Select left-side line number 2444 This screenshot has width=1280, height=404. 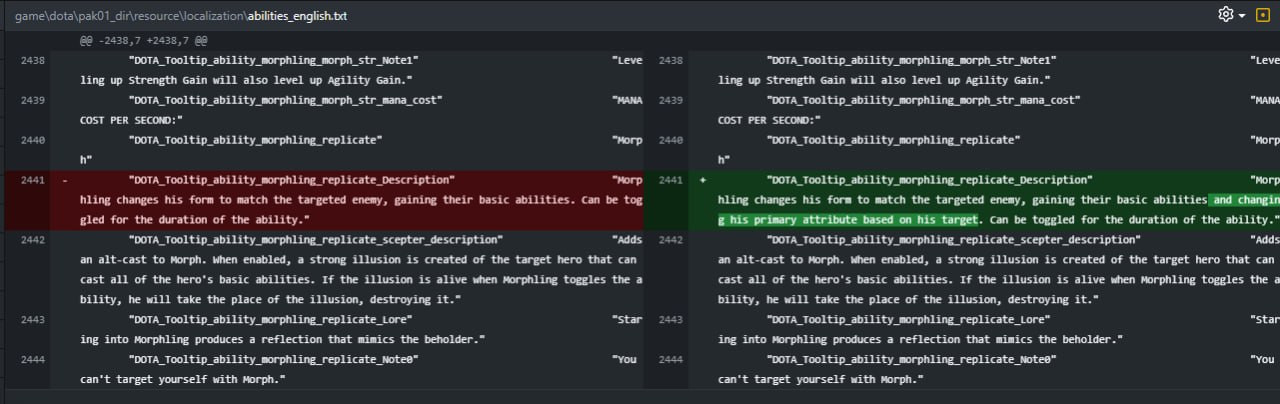click(32, 359)
